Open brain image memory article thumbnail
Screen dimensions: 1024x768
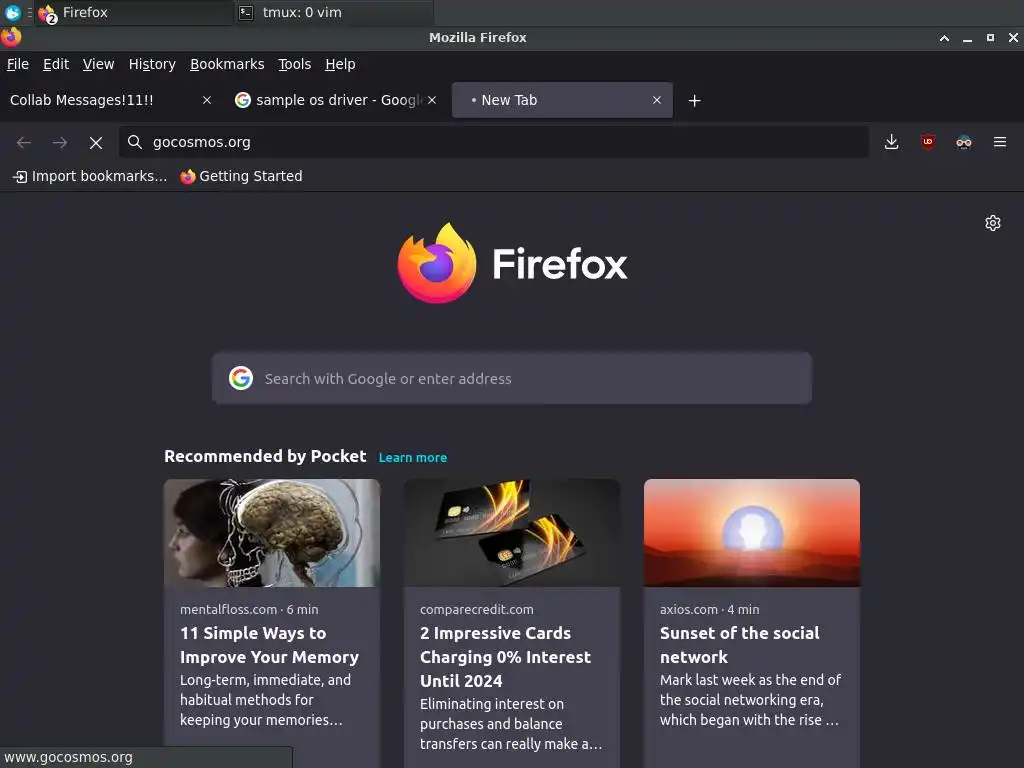(x=272, y=533)
